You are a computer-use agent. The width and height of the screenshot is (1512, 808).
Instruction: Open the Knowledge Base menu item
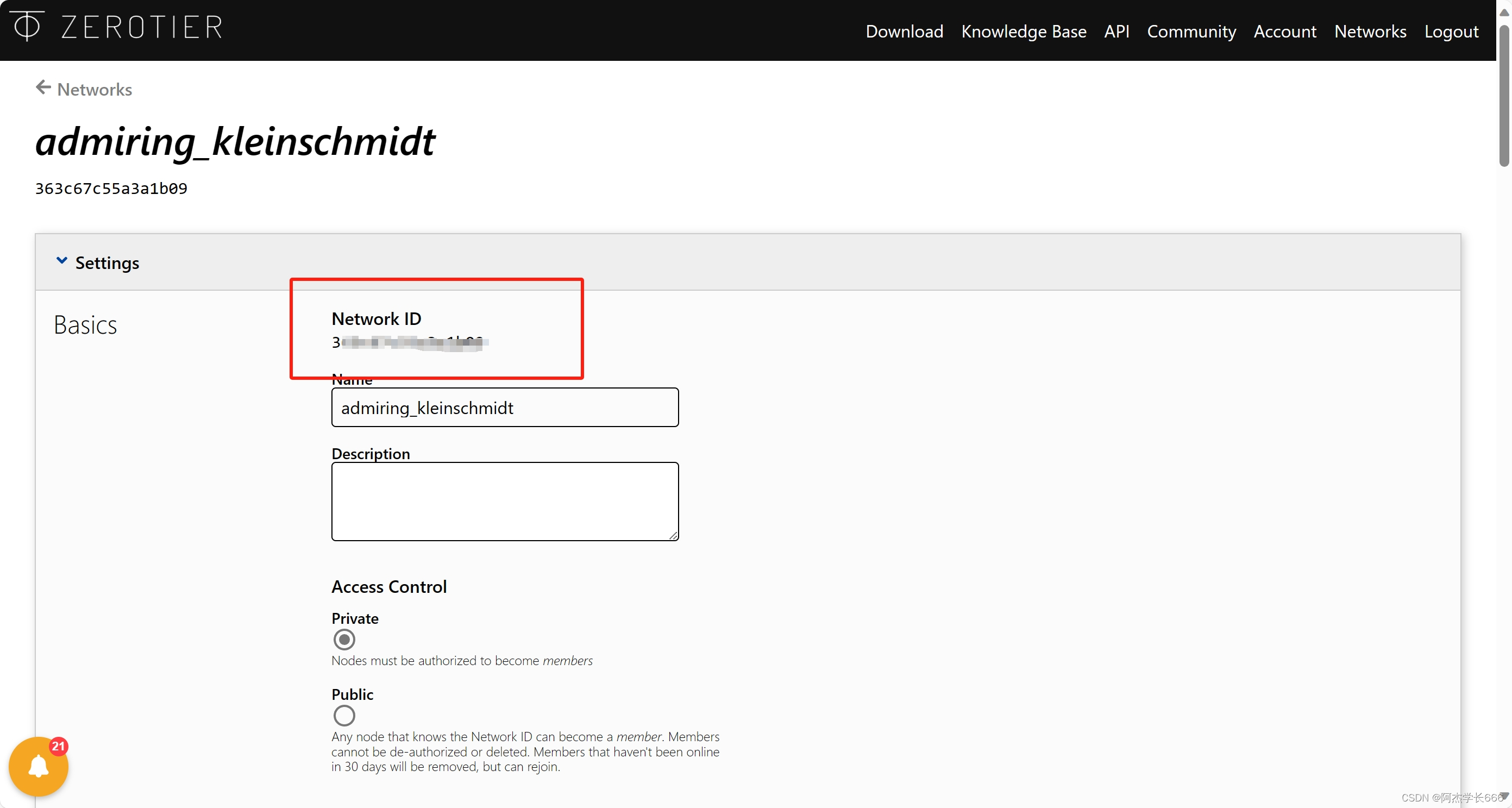[1023, 31]
